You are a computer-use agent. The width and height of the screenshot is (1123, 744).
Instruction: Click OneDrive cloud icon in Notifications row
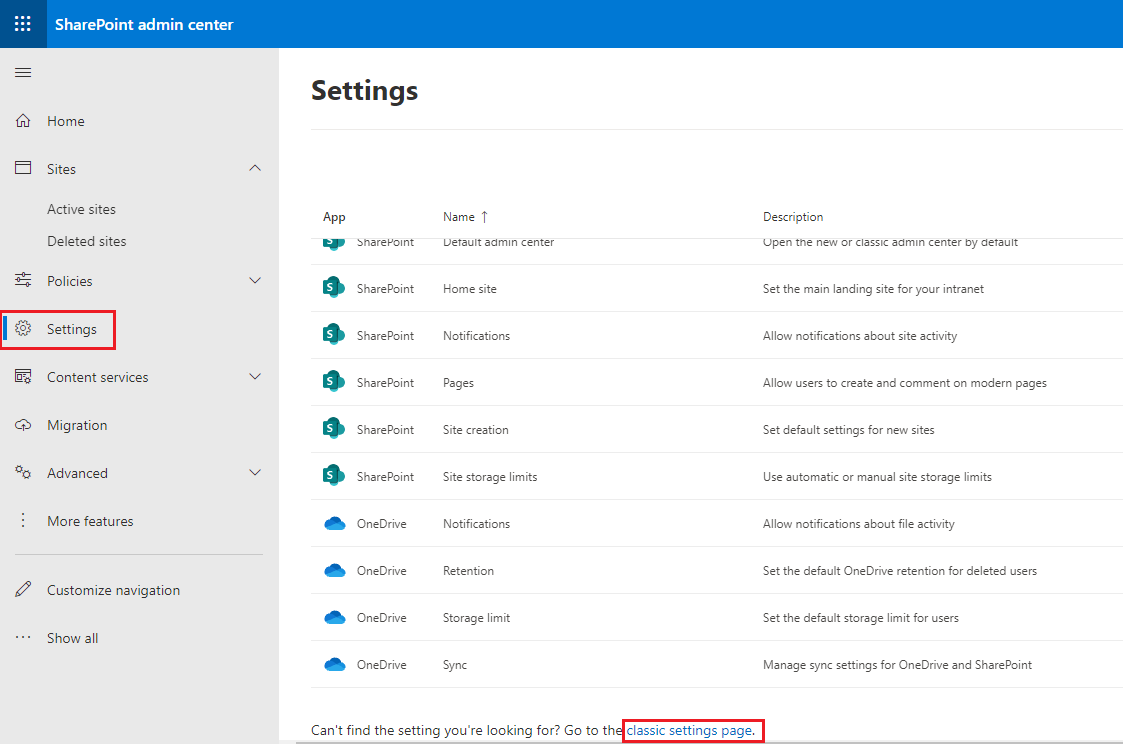[x=334, y=523]
